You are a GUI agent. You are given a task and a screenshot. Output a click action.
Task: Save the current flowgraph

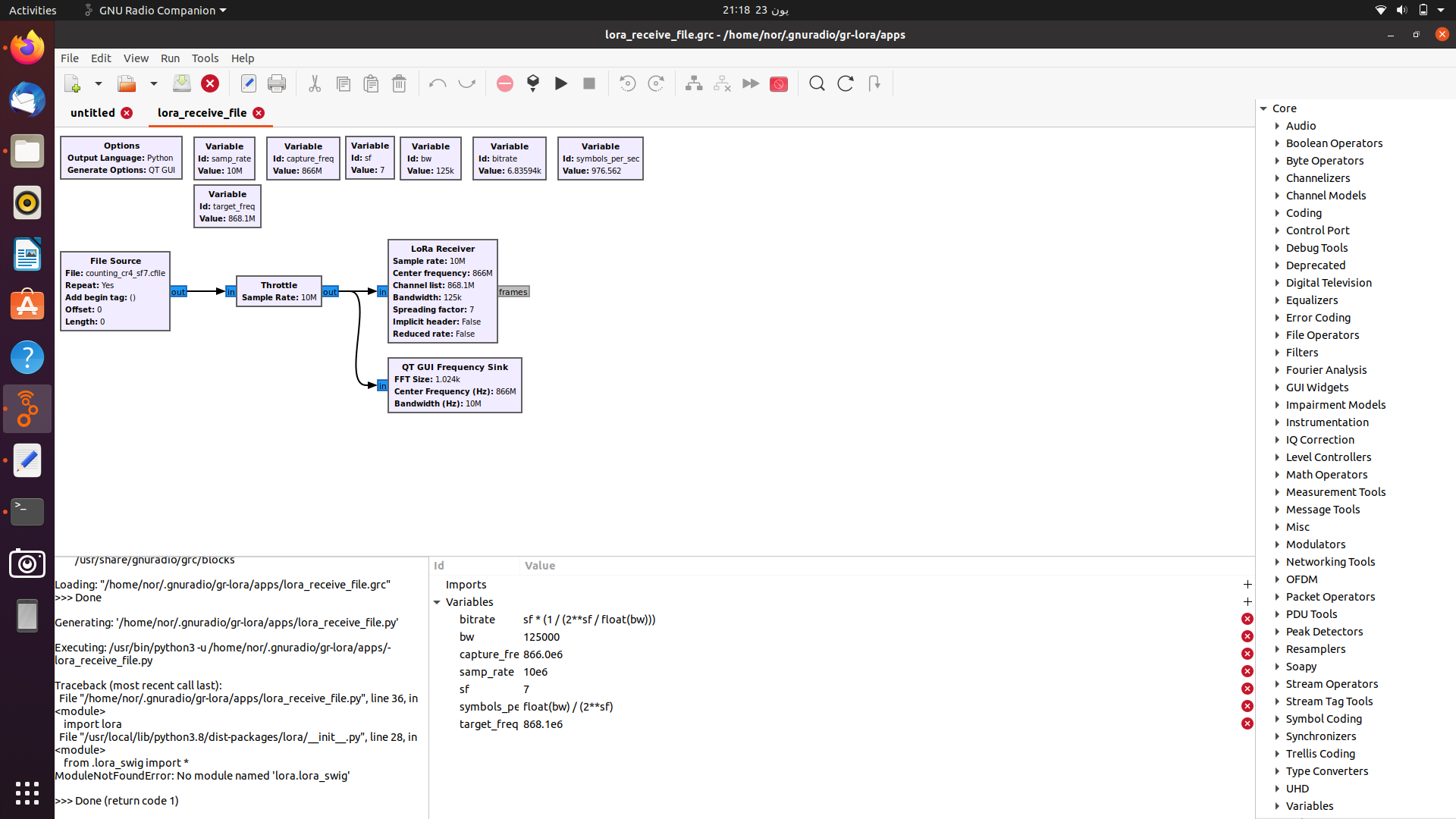point(182,83)
